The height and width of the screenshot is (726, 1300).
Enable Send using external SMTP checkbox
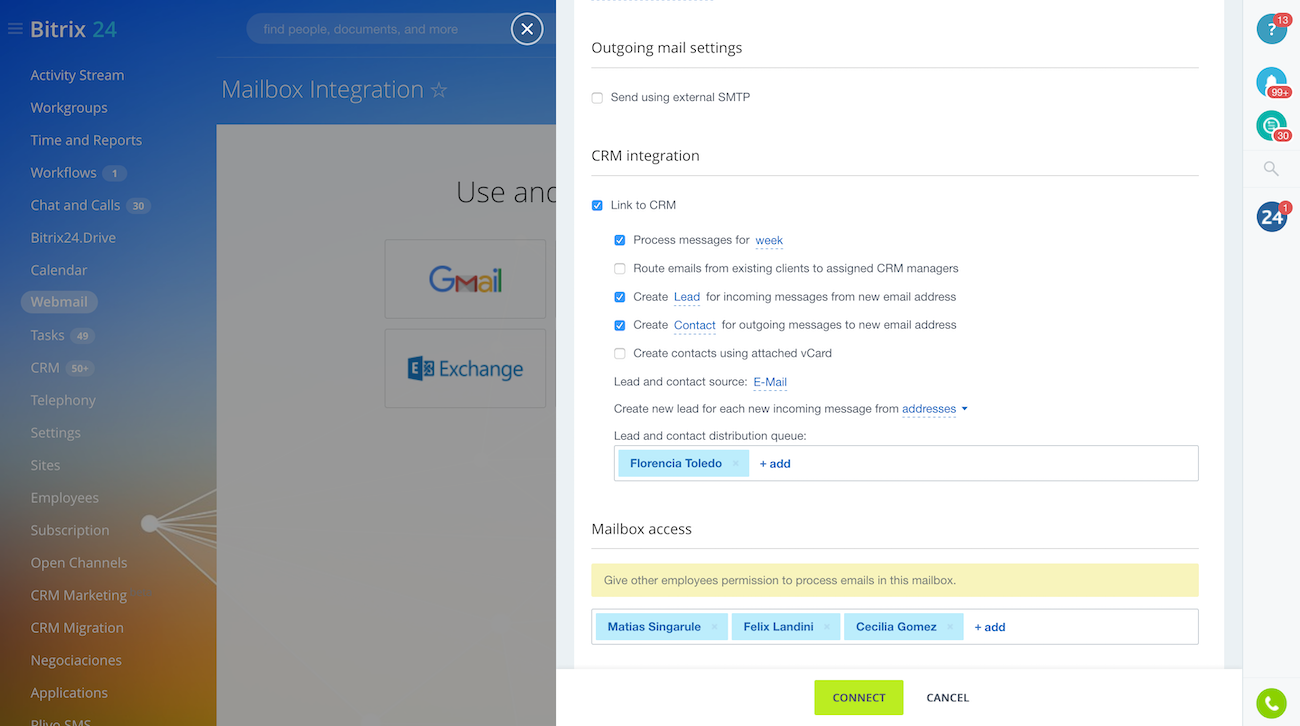tap(597, 98)
